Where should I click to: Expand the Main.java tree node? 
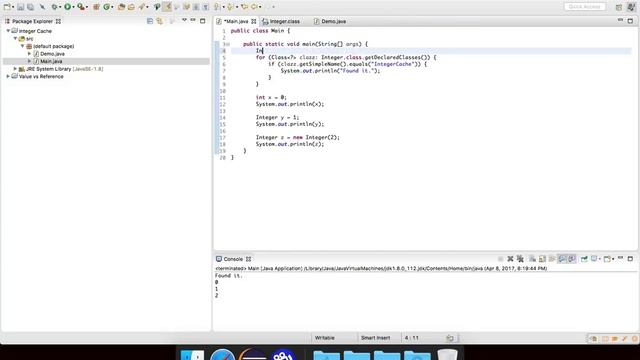29,61
